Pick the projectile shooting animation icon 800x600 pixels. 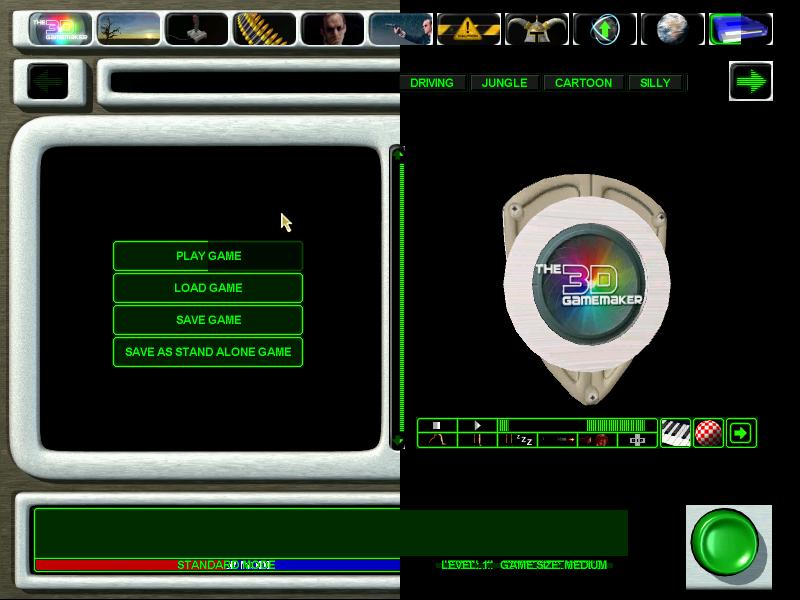(x=558, y=440)
